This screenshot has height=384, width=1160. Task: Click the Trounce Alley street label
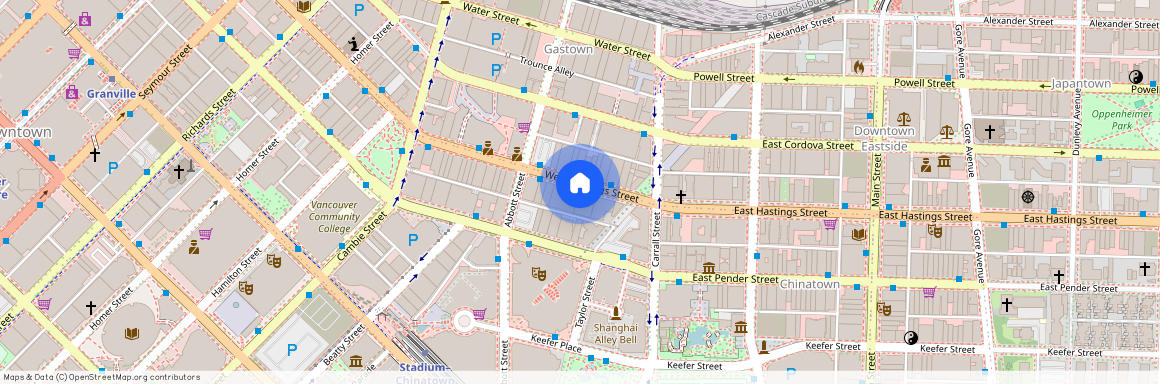coord(547,67)
